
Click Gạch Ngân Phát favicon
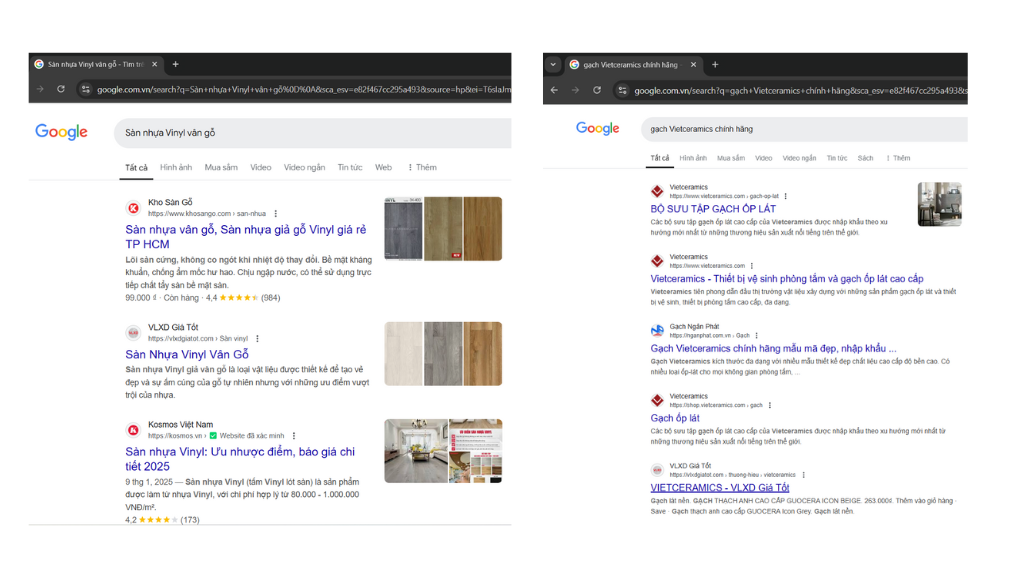[657, 331]
